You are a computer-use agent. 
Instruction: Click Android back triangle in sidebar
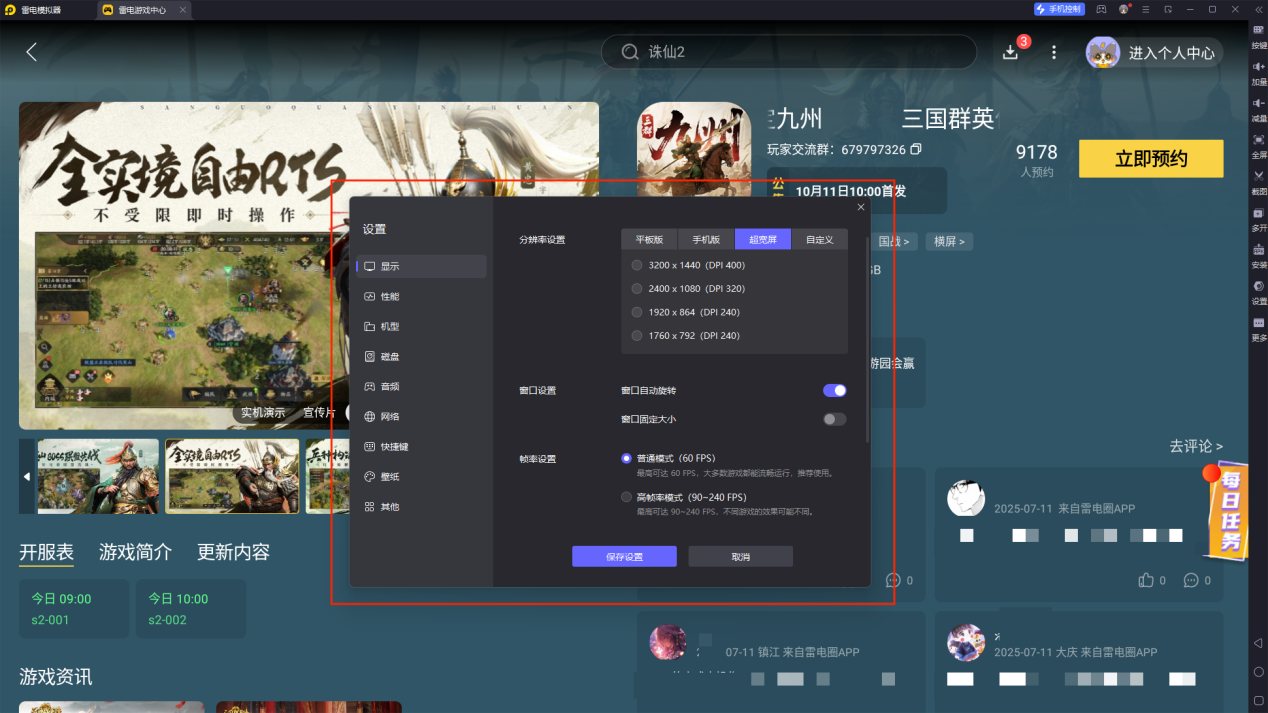pos(1258,642)
